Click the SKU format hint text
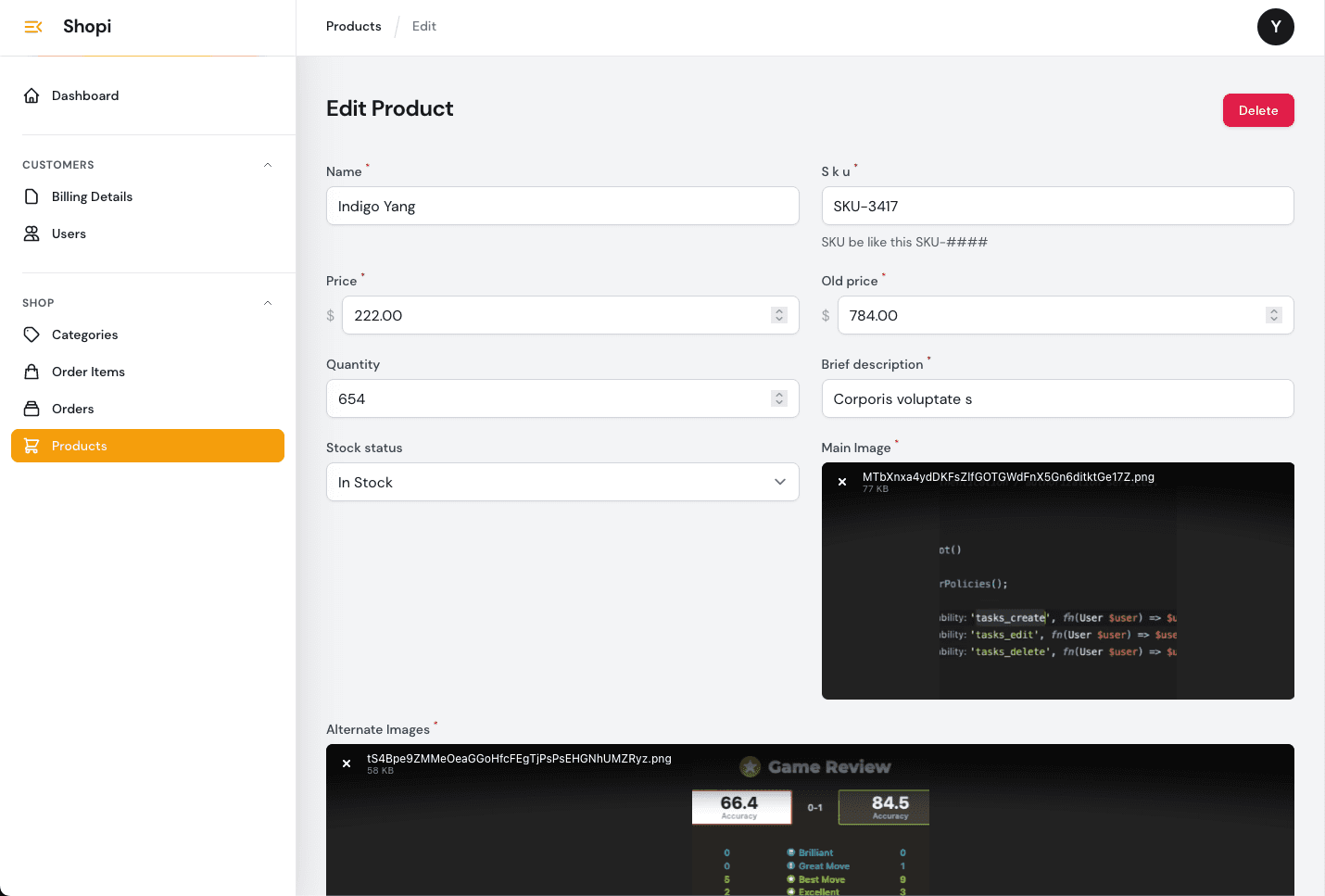The height and width of the screenshot is (896, 1325). (904, 242)
